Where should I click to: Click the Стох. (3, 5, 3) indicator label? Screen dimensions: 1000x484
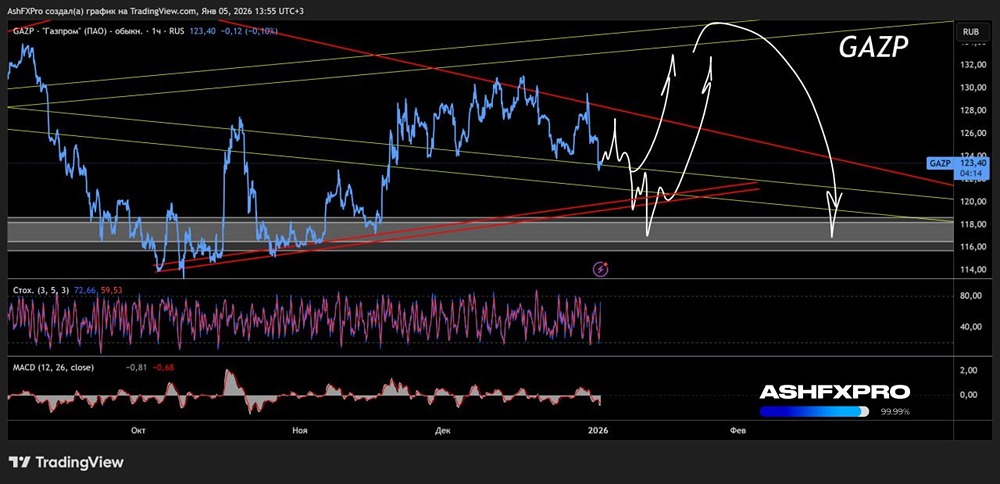[x=39, y=290]
